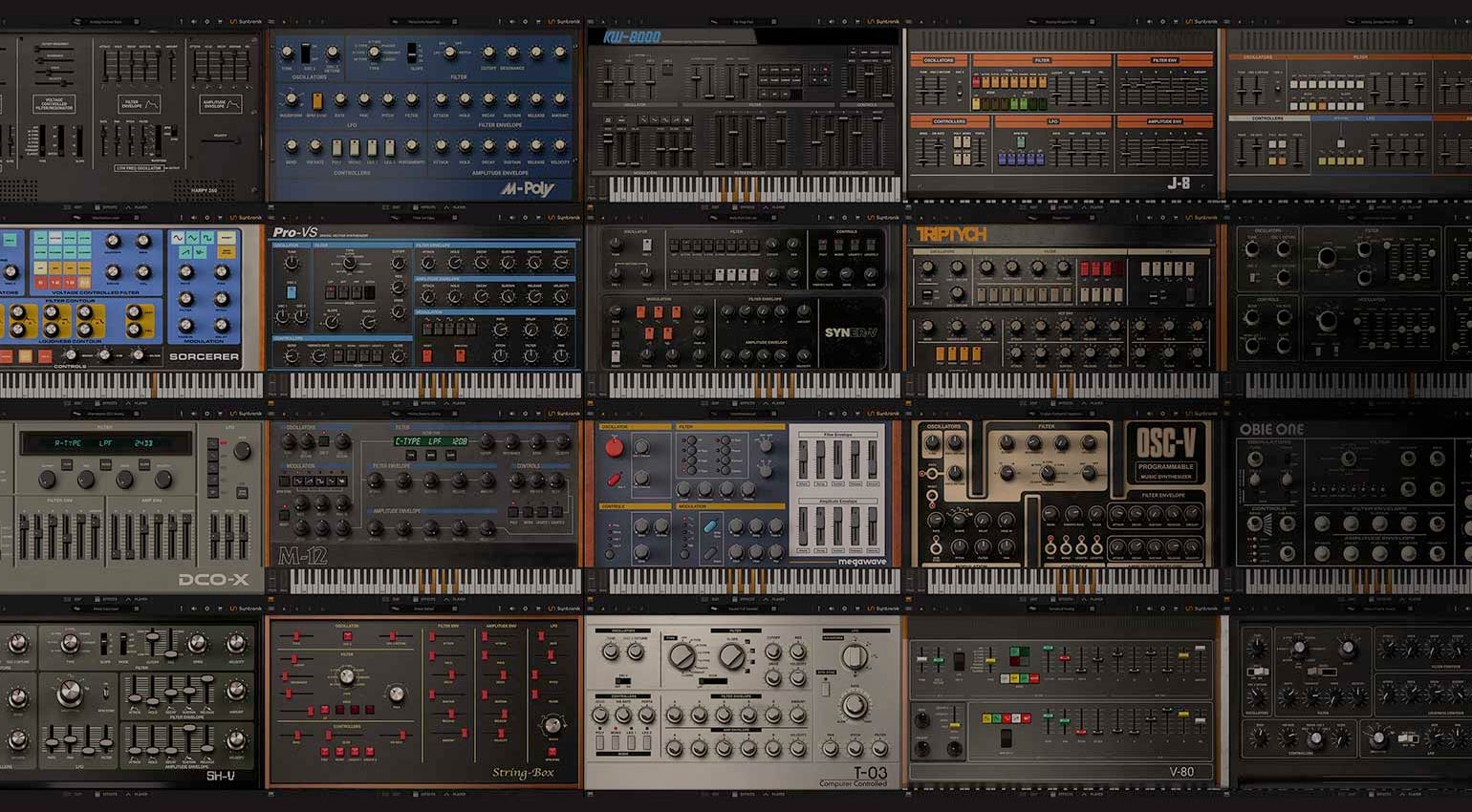Enable Poly mode button on M-Poly
This screenshot has width=1472, height=812.
(x=336, y=148)
